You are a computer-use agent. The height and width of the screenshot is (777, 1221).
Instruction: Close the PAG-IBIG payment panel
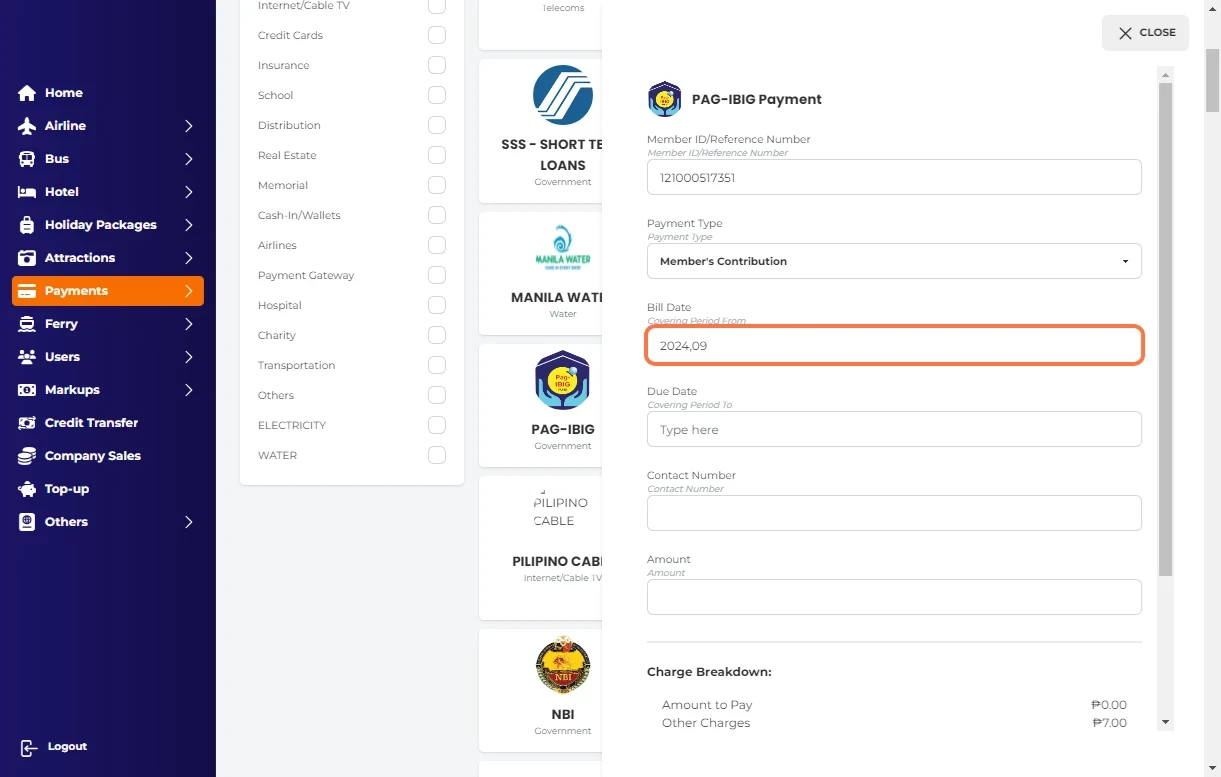1145,33
